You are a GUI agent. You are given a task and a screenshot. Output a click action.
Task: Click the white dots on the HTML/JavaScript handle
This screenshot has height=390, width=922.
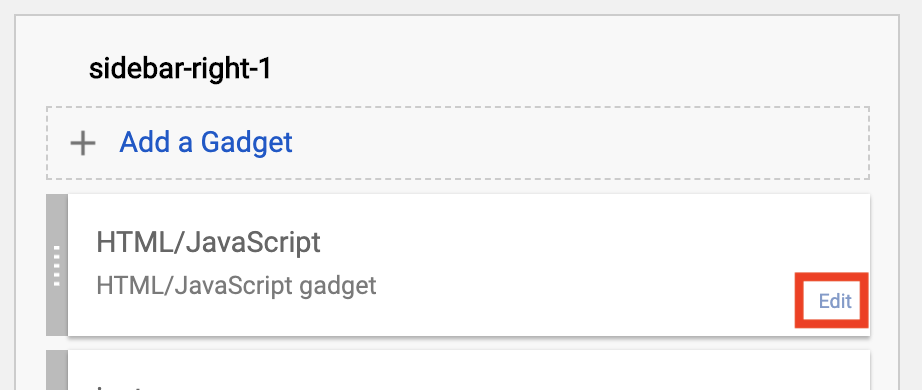(57, 266)
